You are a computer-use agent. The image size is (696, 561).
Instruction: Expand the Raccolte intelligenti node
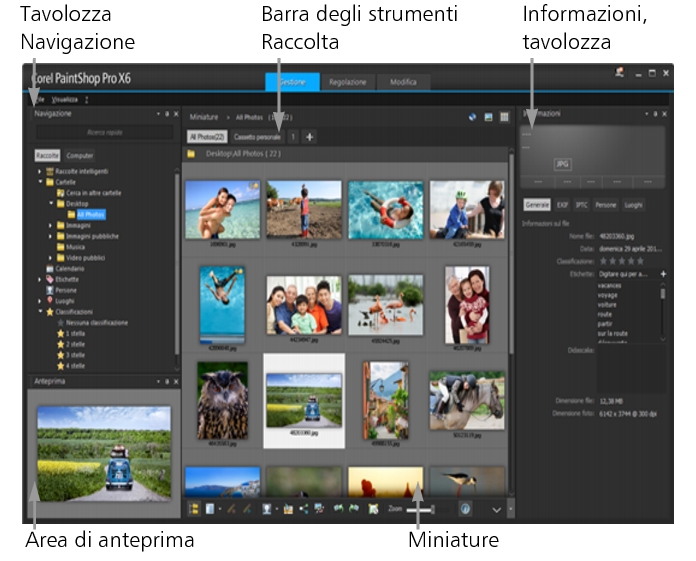(x=38, y=172)
